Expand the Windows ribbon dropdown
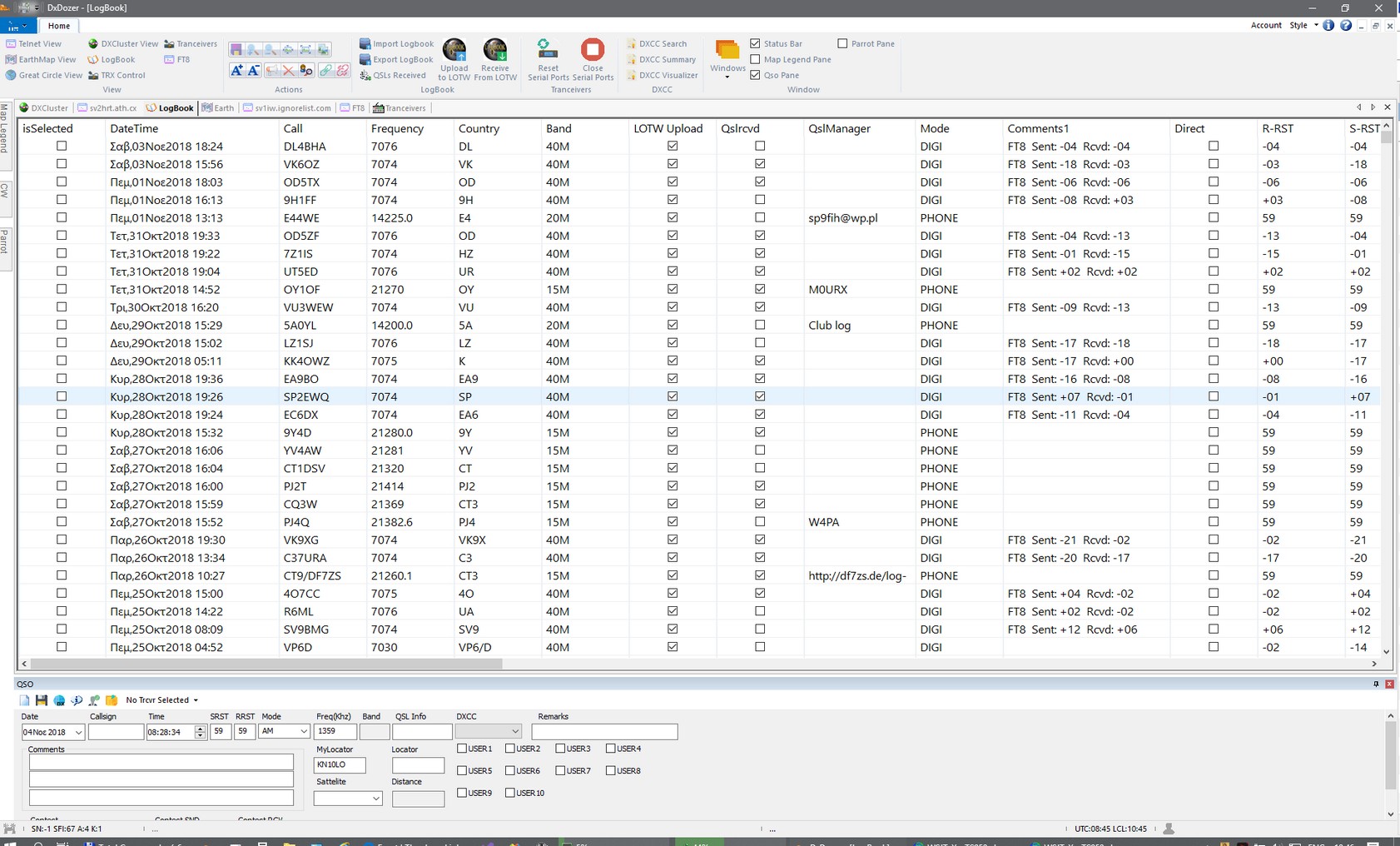1400x846 pixels. pyautogui.click(x=727, y=75)
